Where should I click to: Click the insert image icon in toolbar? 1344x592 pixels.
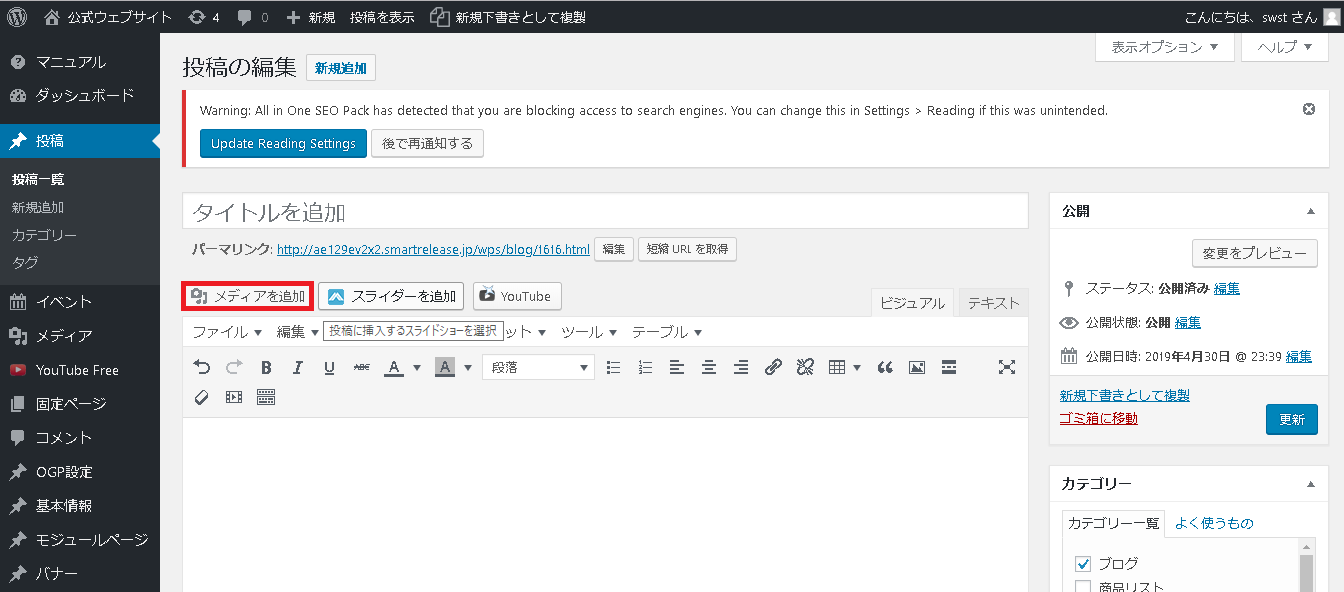coord(917,367)
